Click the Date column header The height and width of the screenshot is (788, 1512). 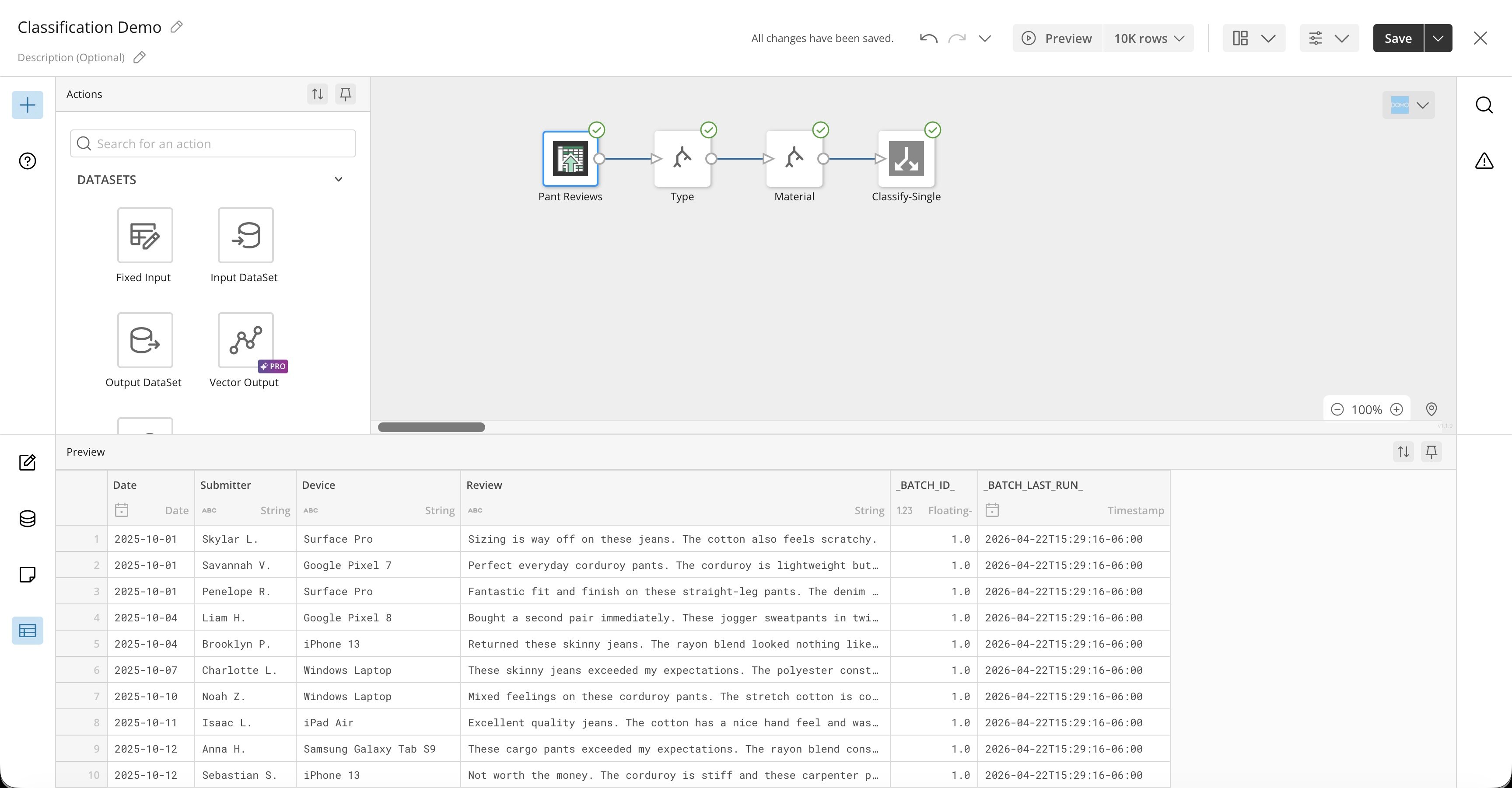[151, 498]
